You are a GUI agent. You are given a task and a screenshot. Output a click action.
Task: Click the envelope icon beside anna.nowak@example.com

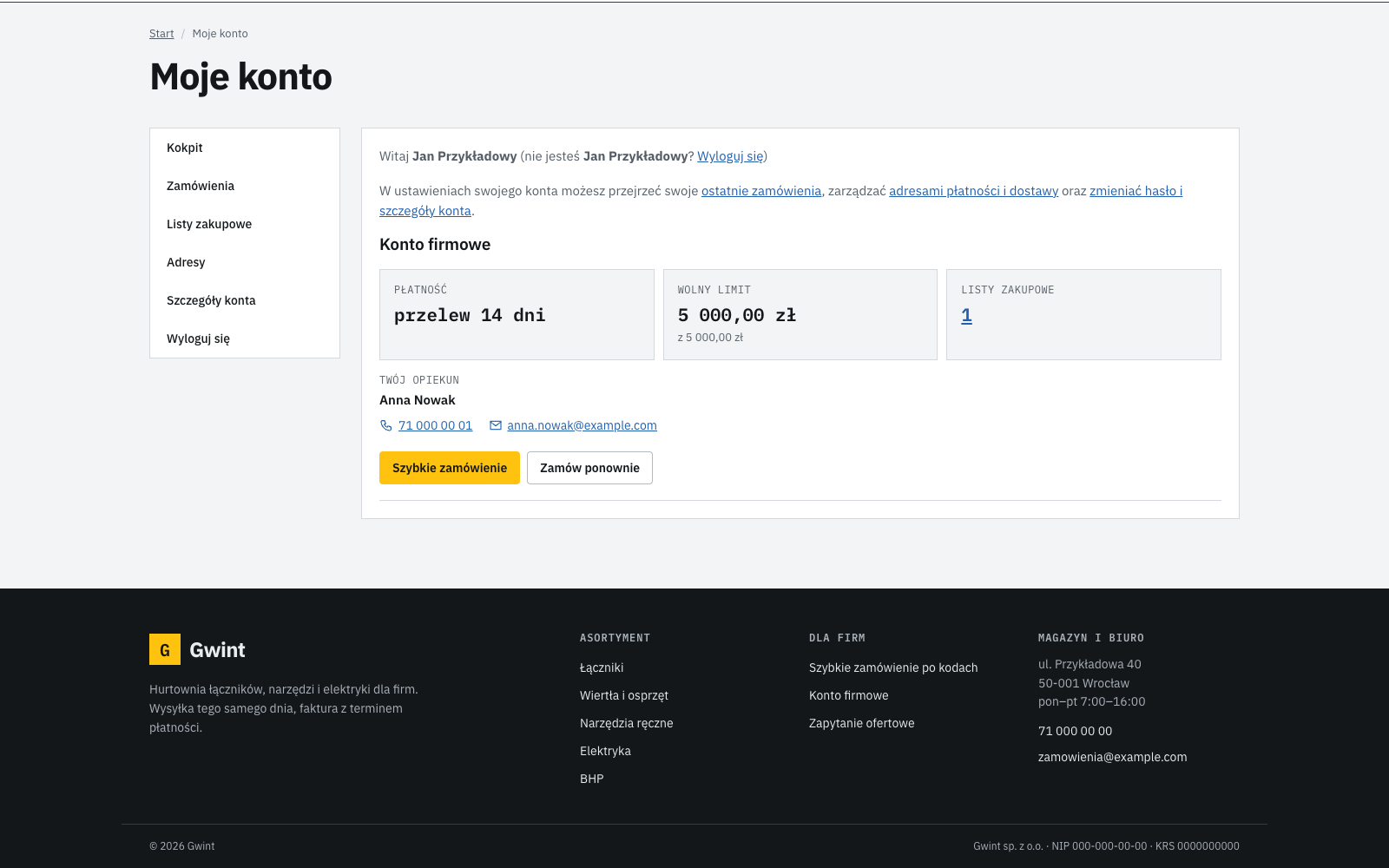tap(496, 425)
